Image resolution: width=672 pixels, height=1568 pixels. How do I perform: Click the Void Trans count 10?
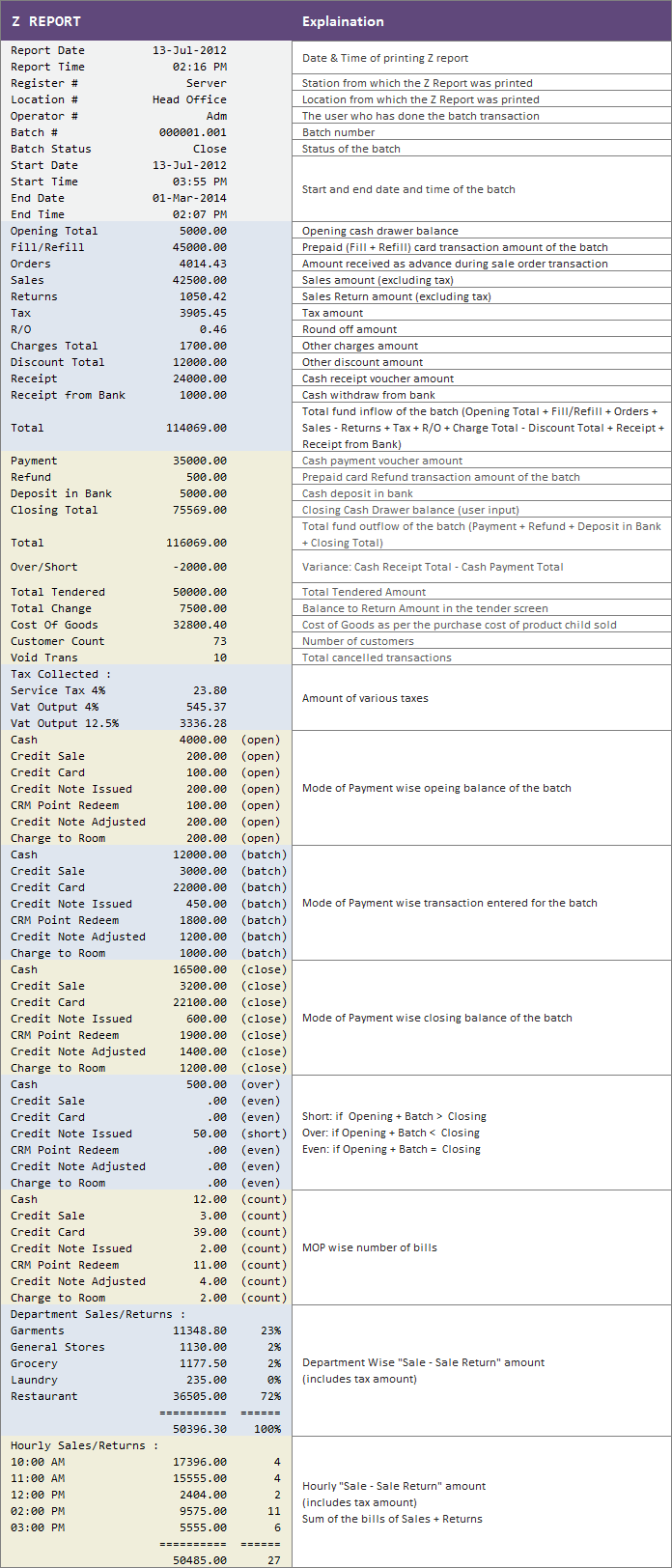[x=220, y=658]
